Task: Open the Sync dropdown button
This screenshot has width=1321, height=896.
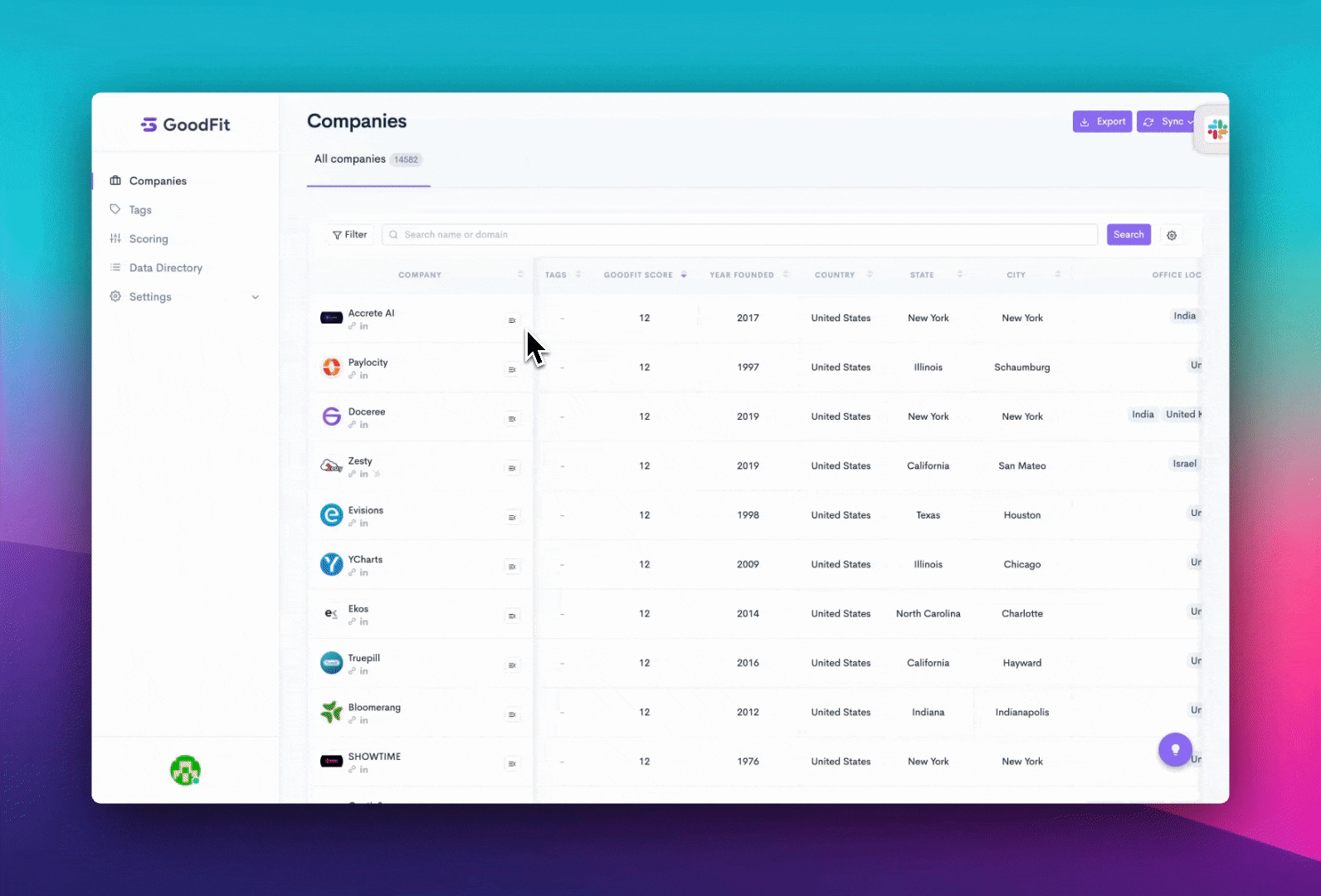Action: click(1167, 122)
